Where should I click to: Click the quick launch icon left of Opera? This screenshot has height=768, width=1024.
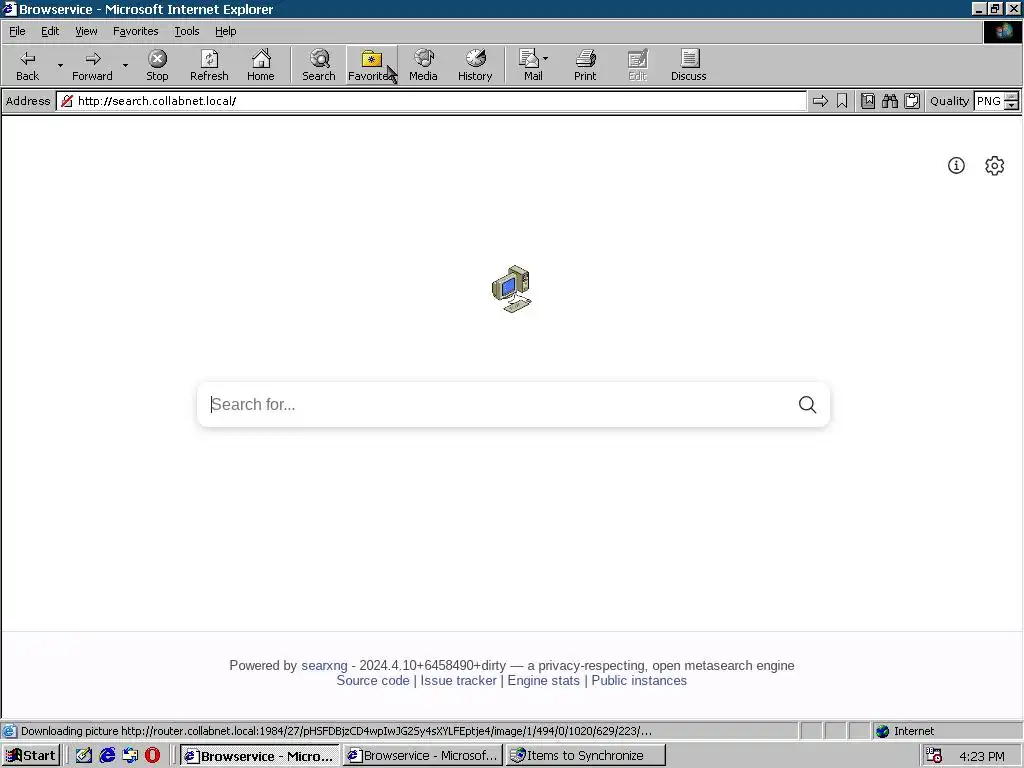coord(130,756)
